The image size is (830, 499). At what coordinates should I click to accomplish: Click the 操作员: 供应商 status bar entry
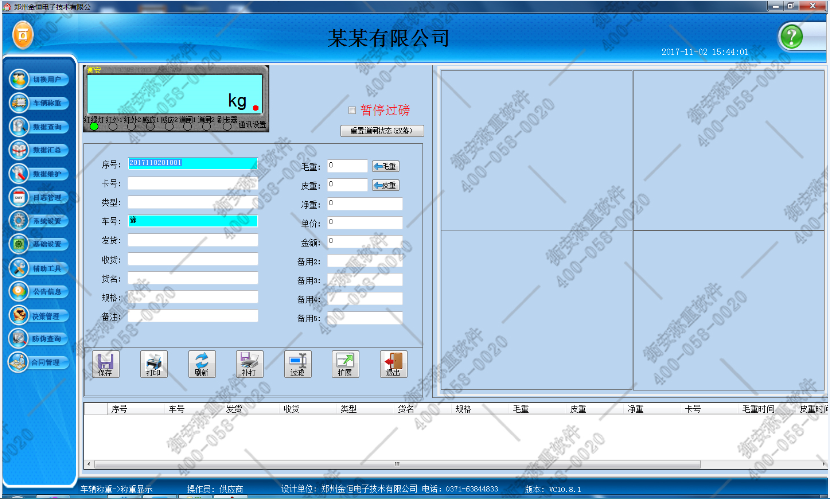click(215, 489)
